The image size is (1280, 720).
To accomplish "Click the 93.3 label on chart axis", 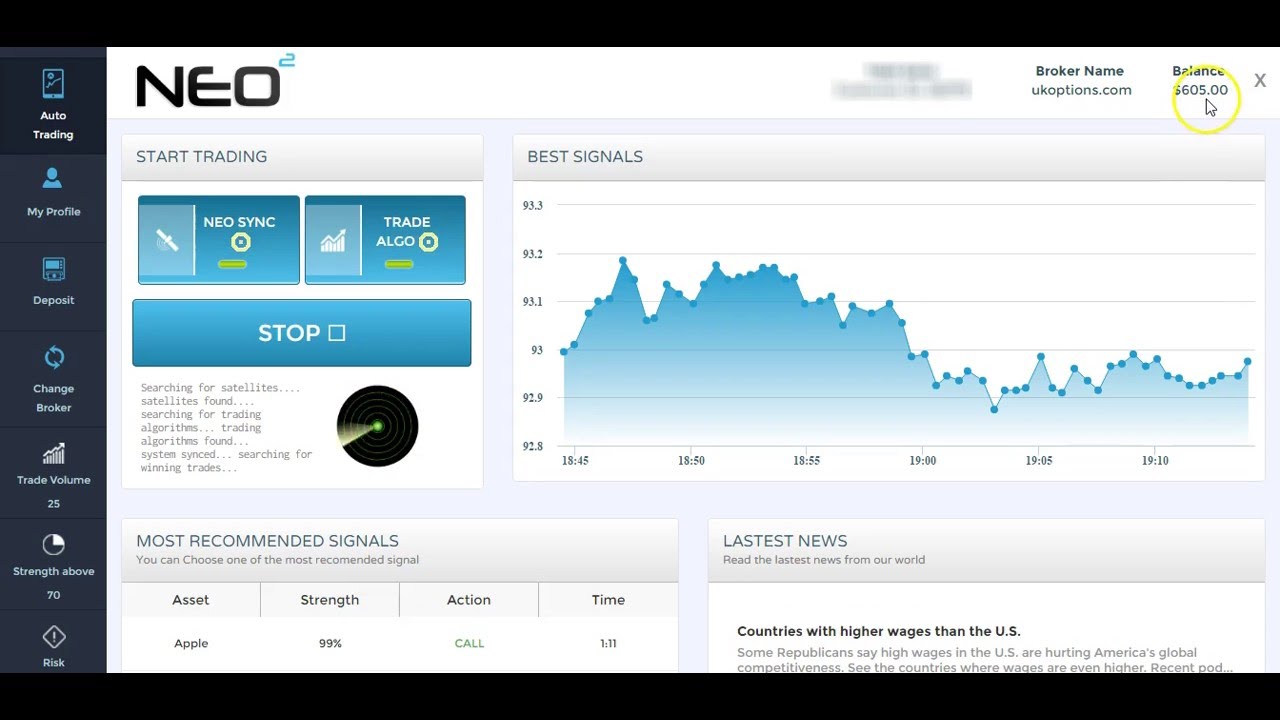I will (532, 205).
